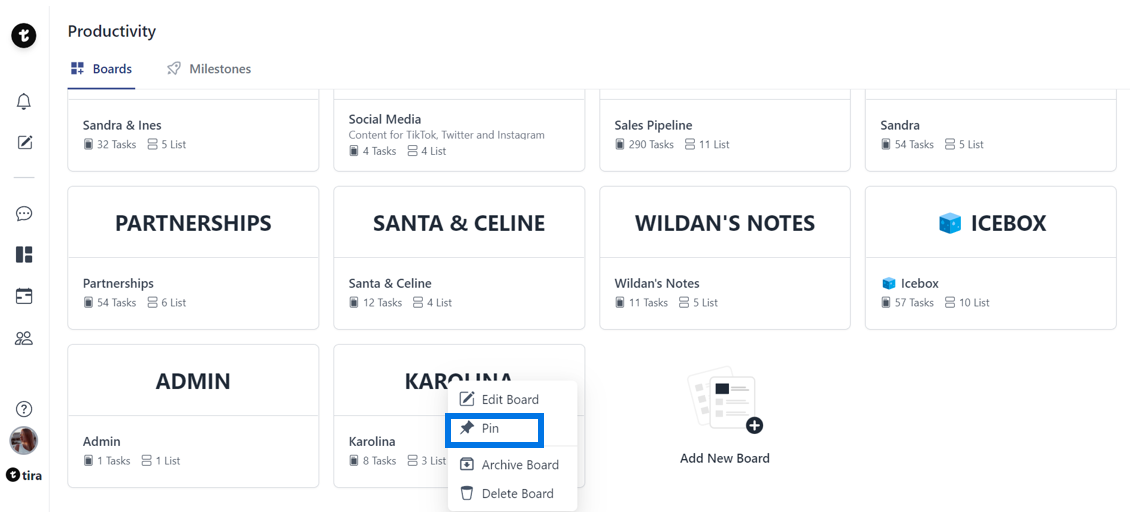Choose Delete Board from the menu
The image size is (1146, 528).
coord(516,493)
